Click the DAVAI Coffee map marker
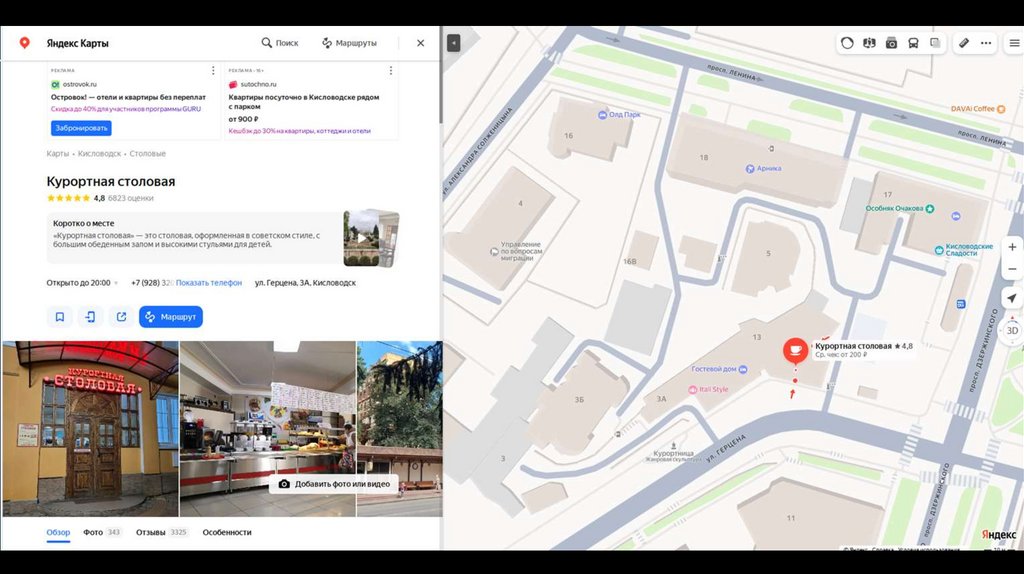 click(1001, 109)
